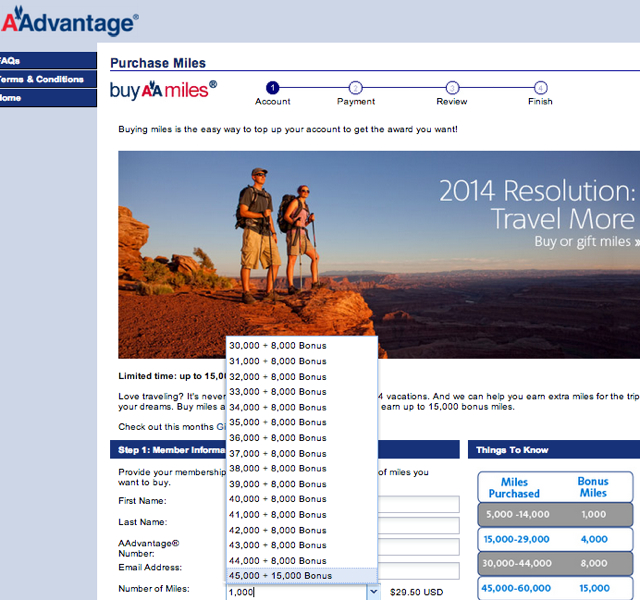640x600 pixels.
Task: Choose 35,000 + 8,000 Bonus option
Action: pyautogui.click(x=302, y=422)
